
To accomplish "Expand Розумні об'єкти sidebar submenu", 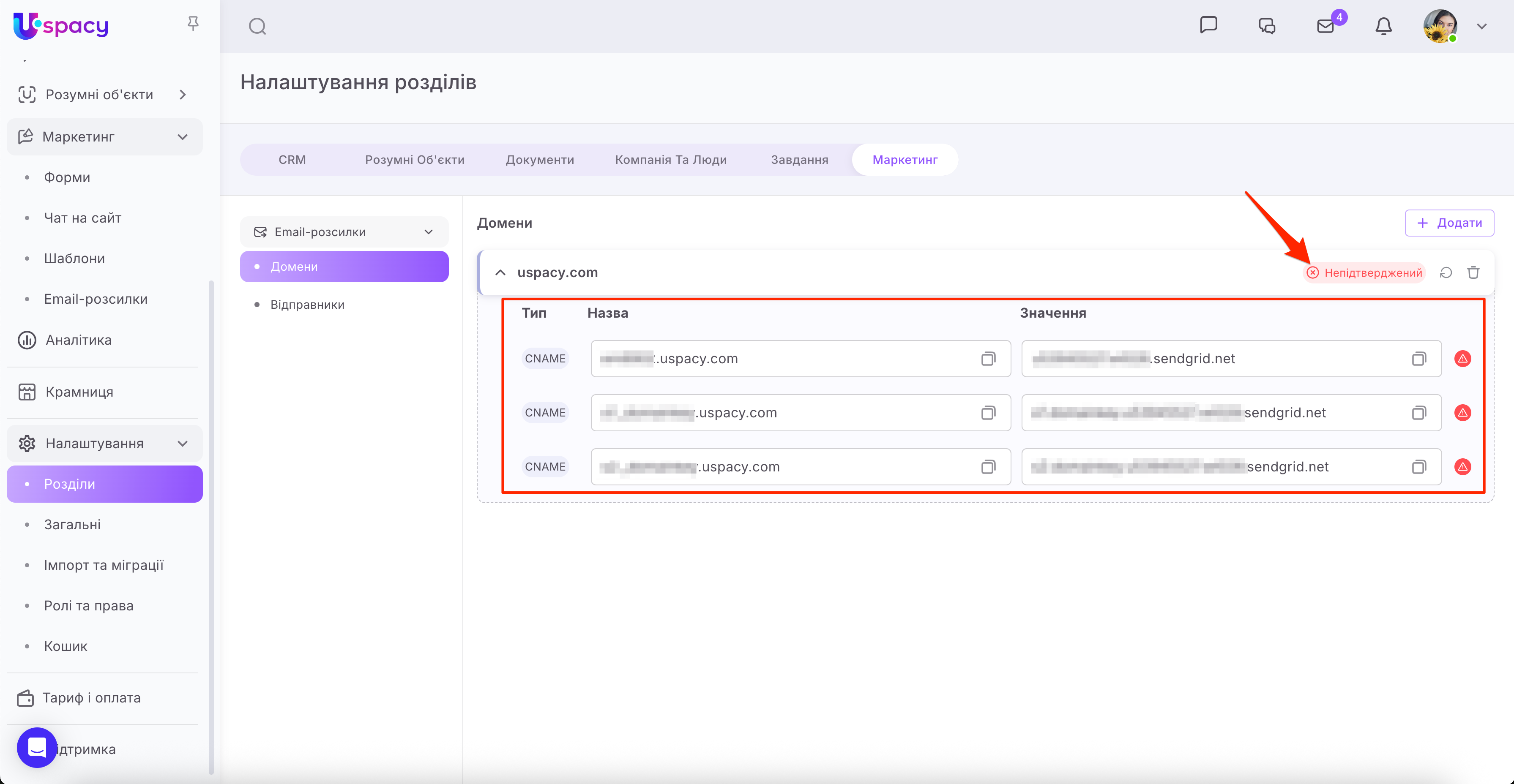I will tap(183, 95).
